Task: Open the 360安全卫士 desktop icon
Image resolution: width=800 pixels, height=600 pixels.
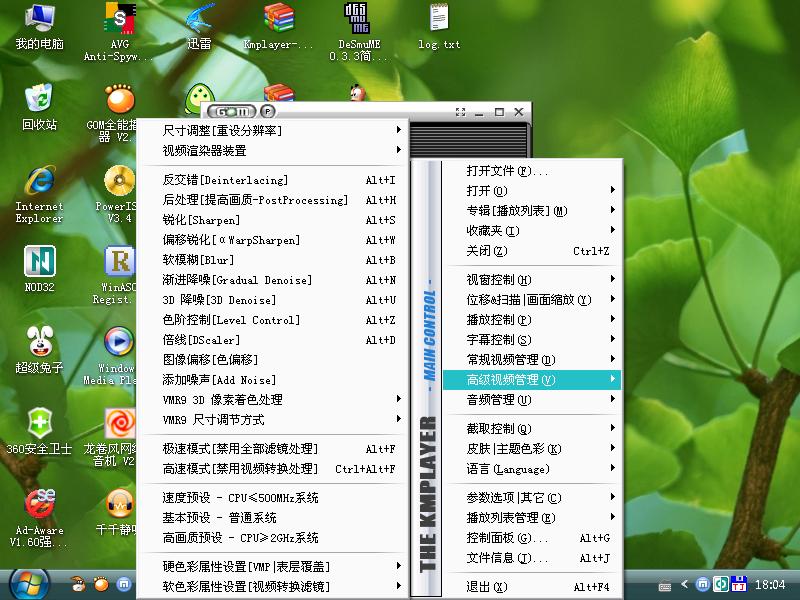Action: (39, 430)
